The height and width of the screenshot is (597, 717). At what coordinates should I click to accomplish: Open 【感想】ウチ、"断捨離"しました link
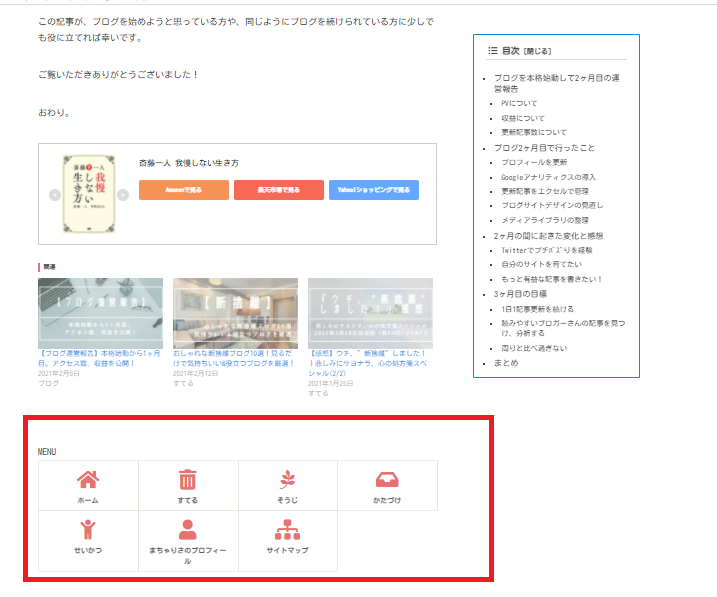tap(368, 363)
